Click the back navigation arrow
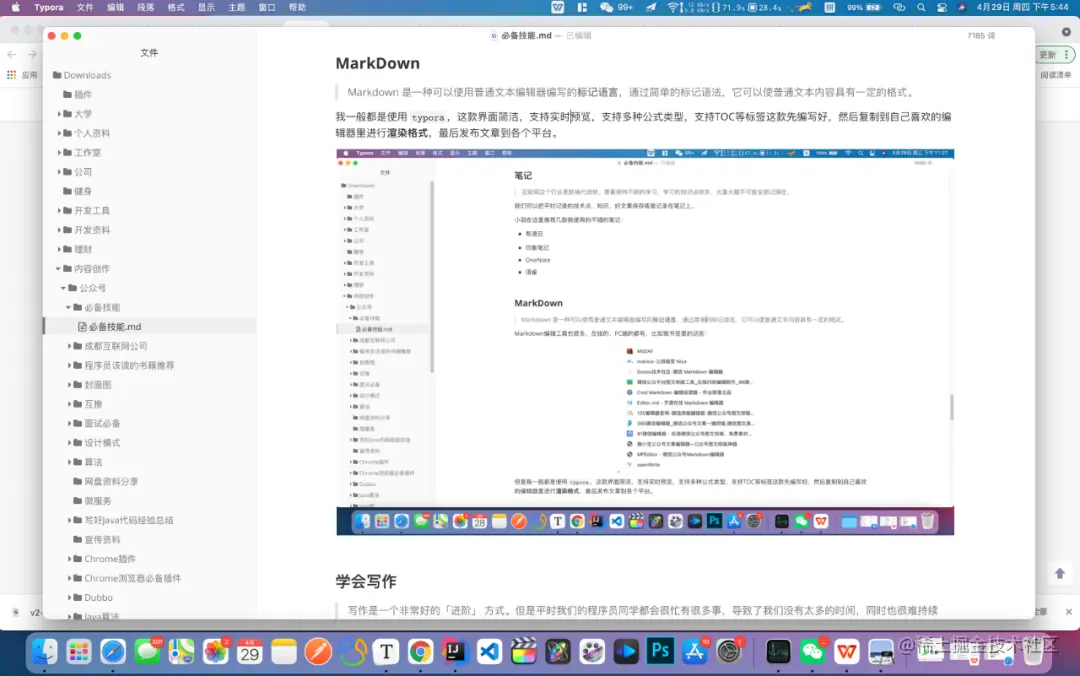 coord(11,56)
